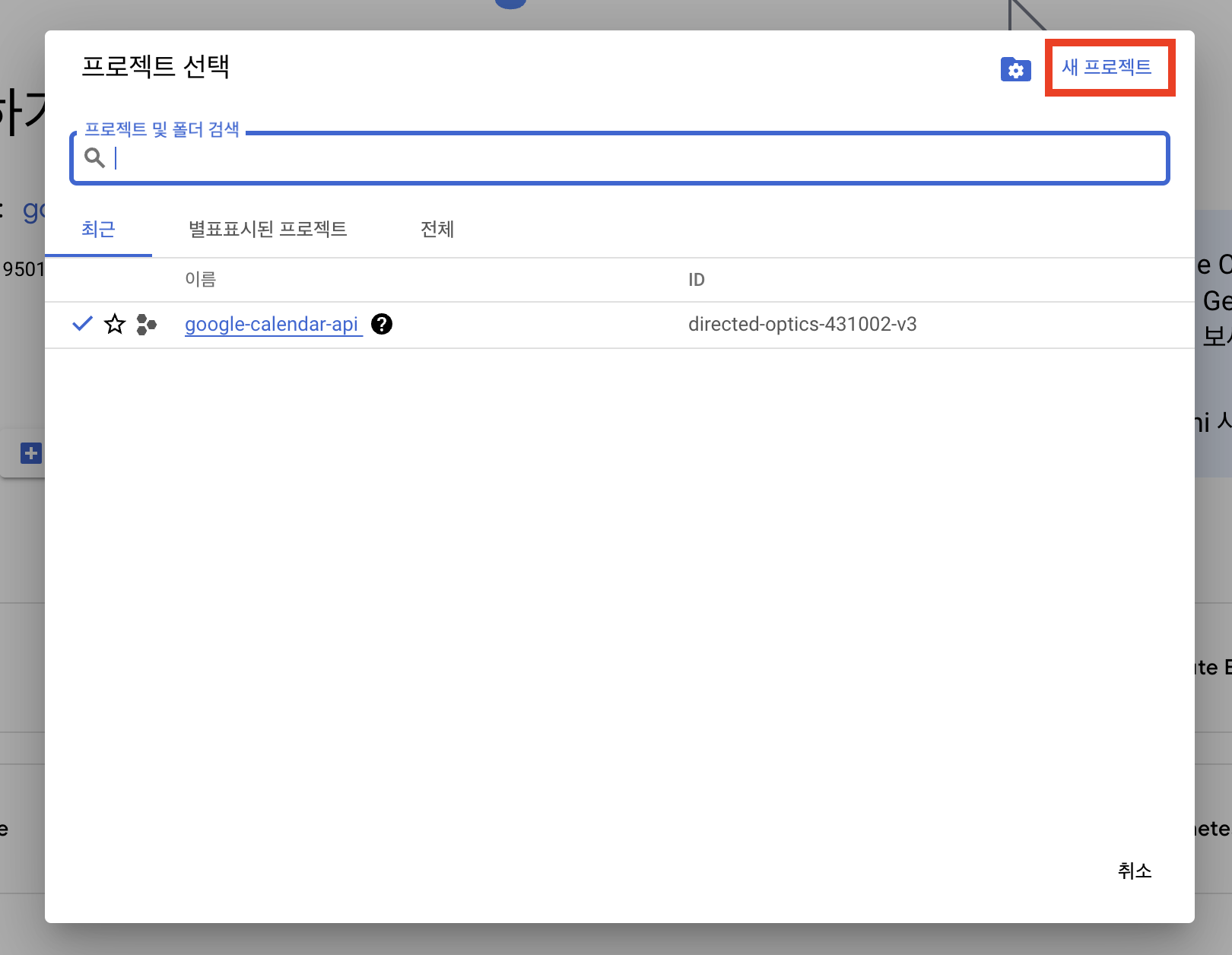
Task: Open the 별표표시된 프로젝트 tab
Action: coord(268,229)
